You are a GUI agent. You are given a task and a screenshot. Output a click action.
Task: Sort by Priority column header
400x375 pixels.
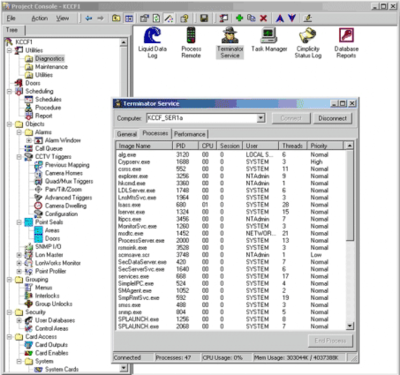point(325,146)
